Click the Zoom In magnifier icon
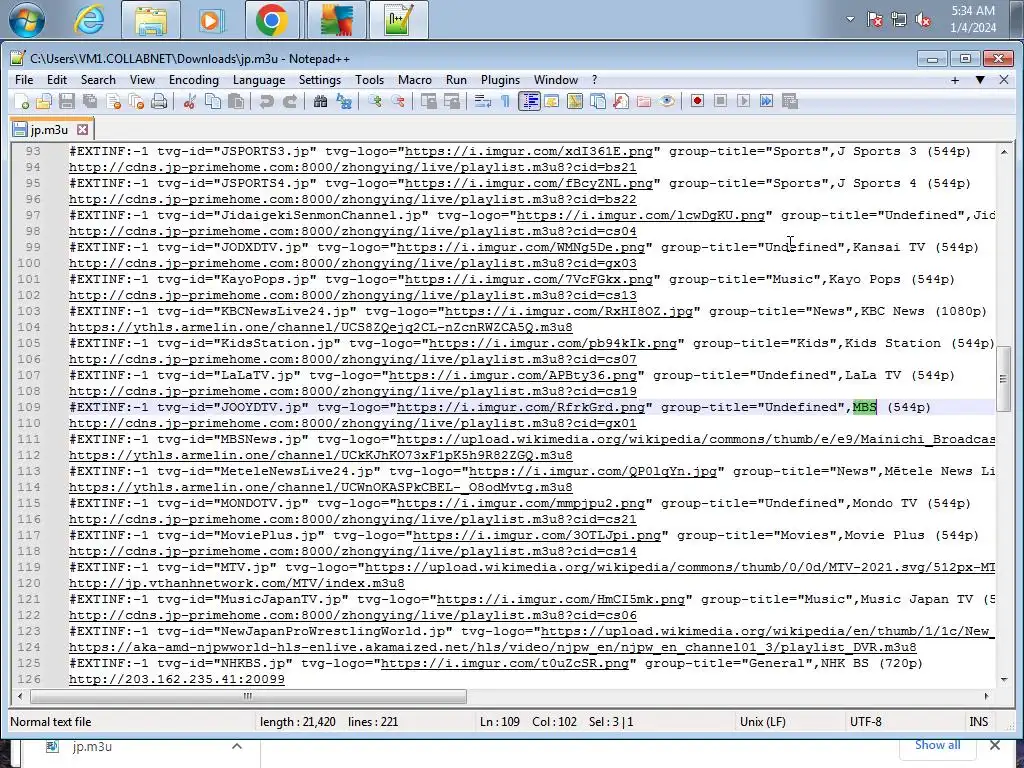 click(375, 102)
